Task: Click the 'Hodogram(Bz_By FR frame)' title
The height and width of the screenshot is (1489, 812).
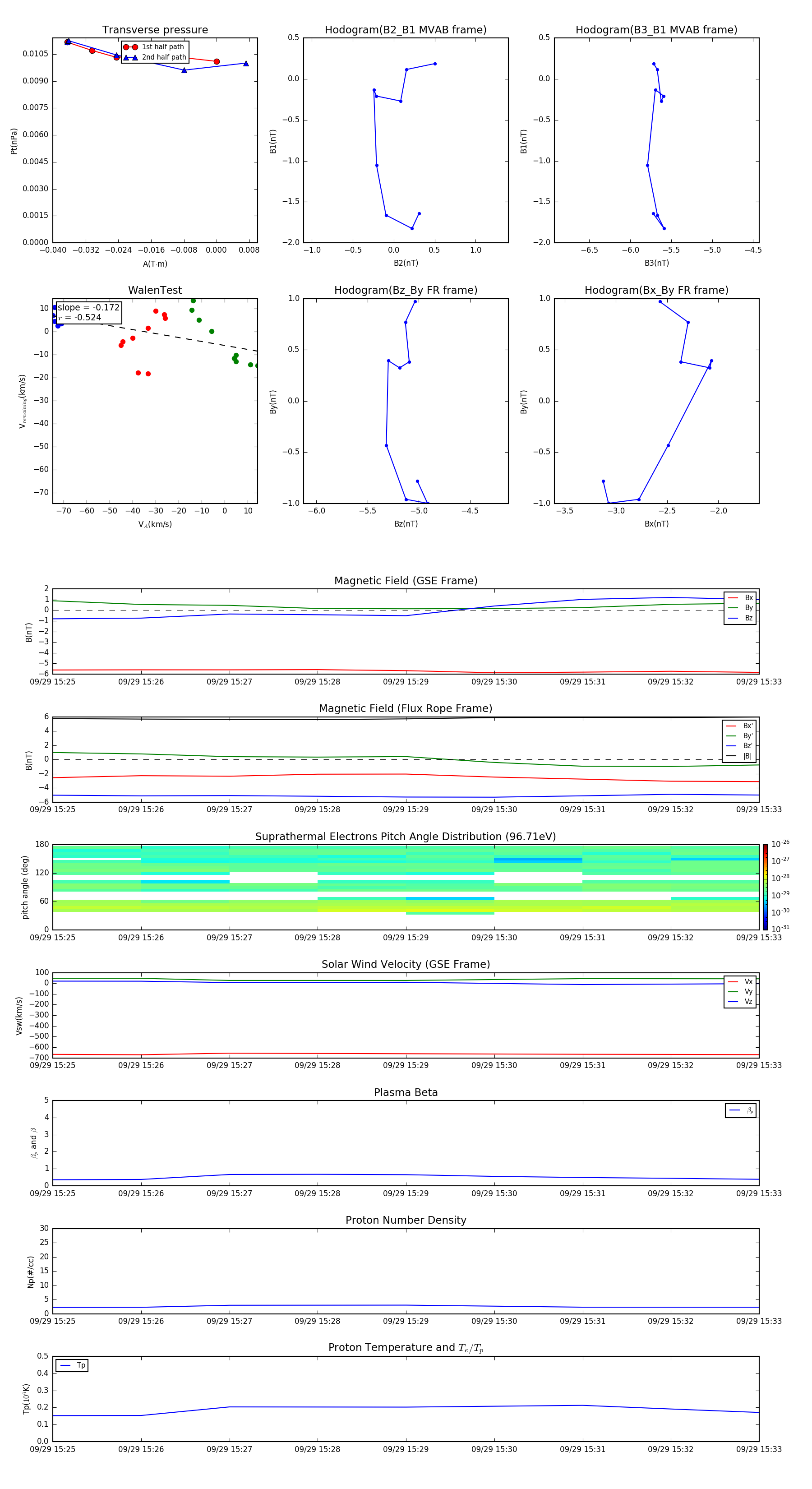Action: [406, 290]
